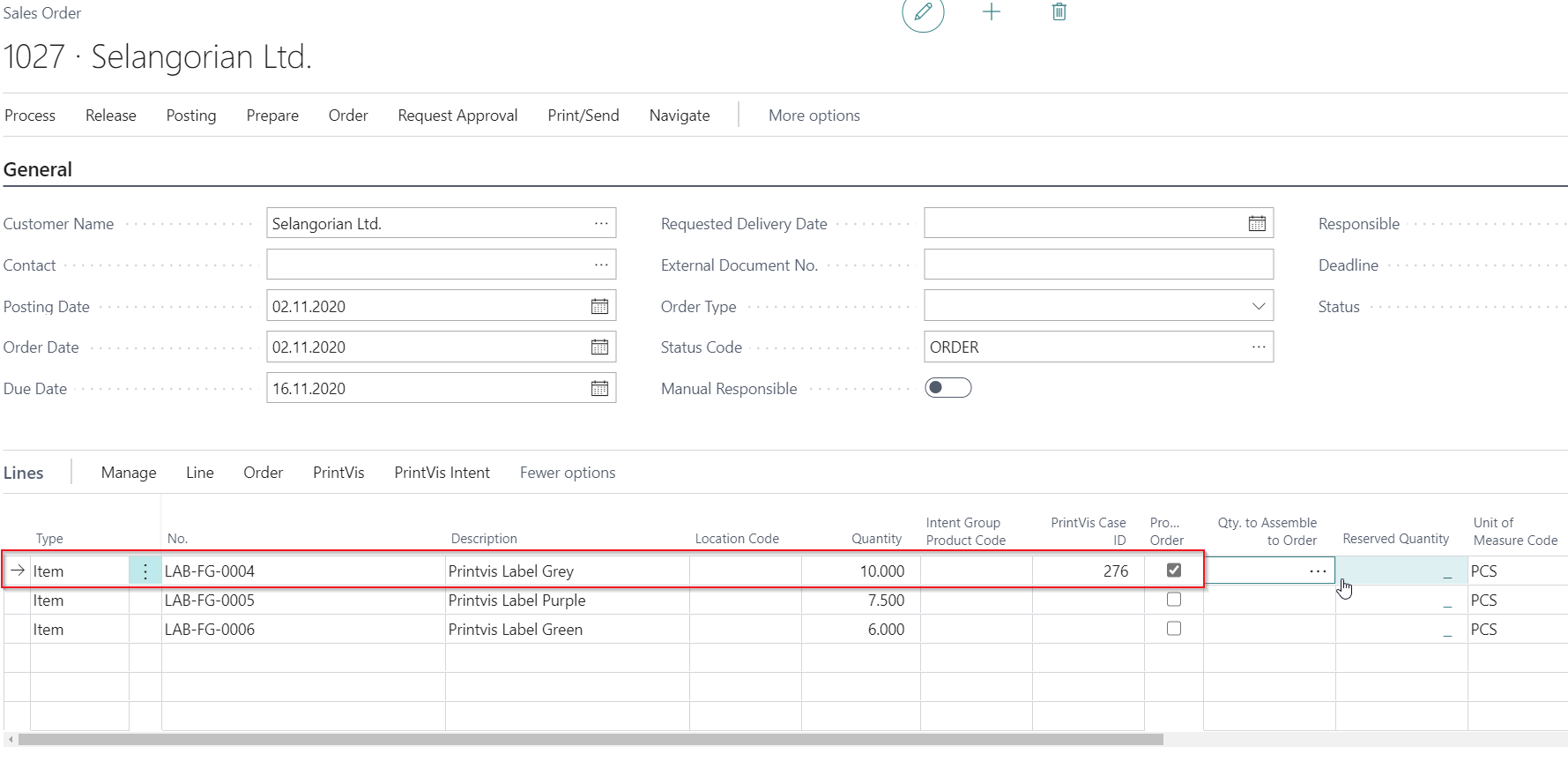
Task: Click the No. column header
Action: click(177, 539)
